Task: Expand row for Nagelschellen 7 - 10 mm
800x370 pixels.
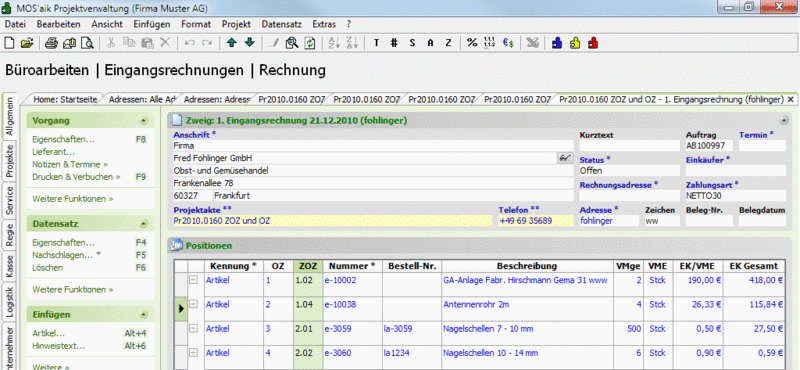Action: tap(194, 328)
